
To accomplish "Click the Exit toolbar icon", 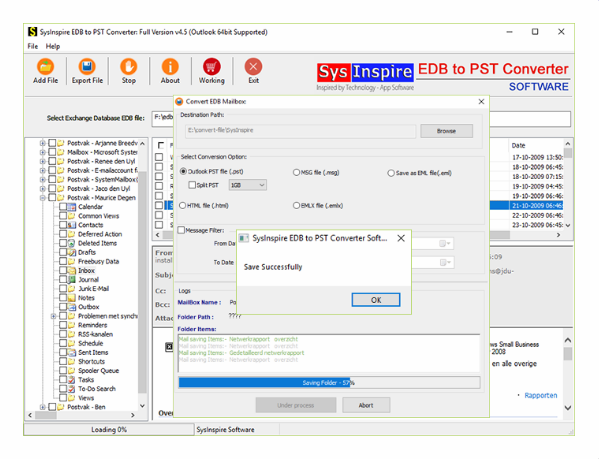I will tap(253, 66).
